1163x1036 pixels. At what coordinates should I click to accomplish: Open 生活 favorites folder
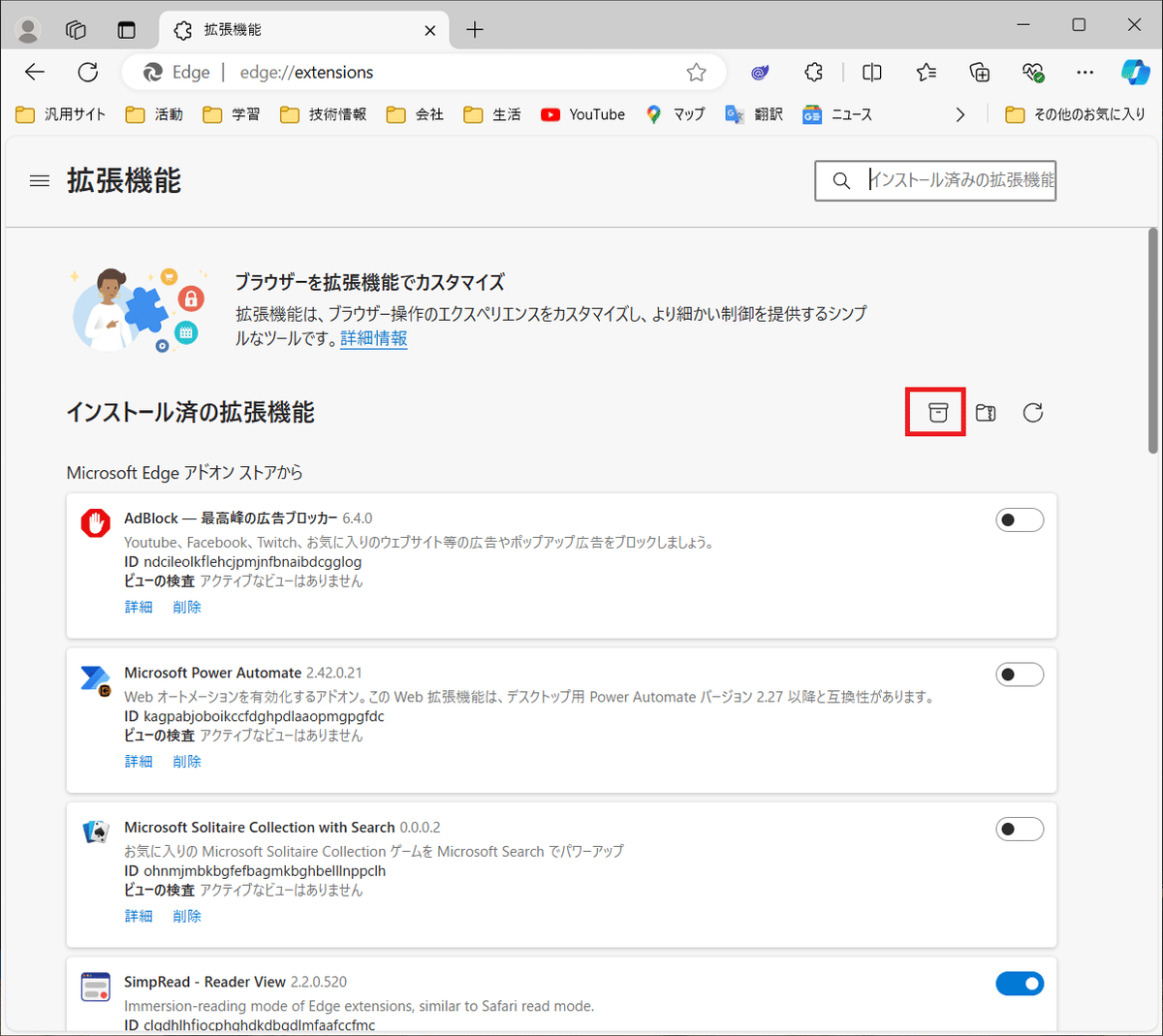pos(492,114)
